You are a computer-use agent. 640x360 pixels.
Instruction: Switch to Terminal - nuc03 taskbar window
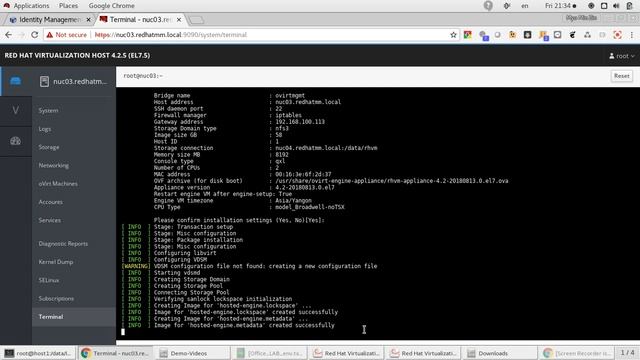116,353
